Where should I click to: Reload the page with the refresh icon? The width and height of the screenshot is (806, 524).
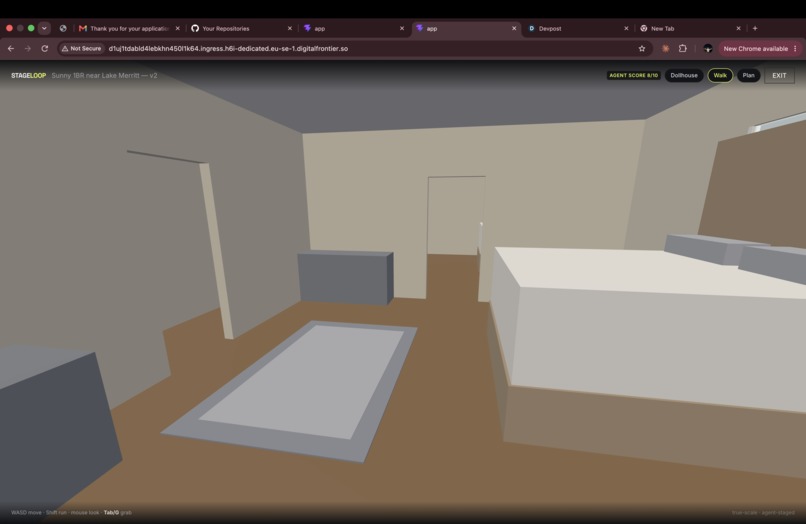coord(45,48)
